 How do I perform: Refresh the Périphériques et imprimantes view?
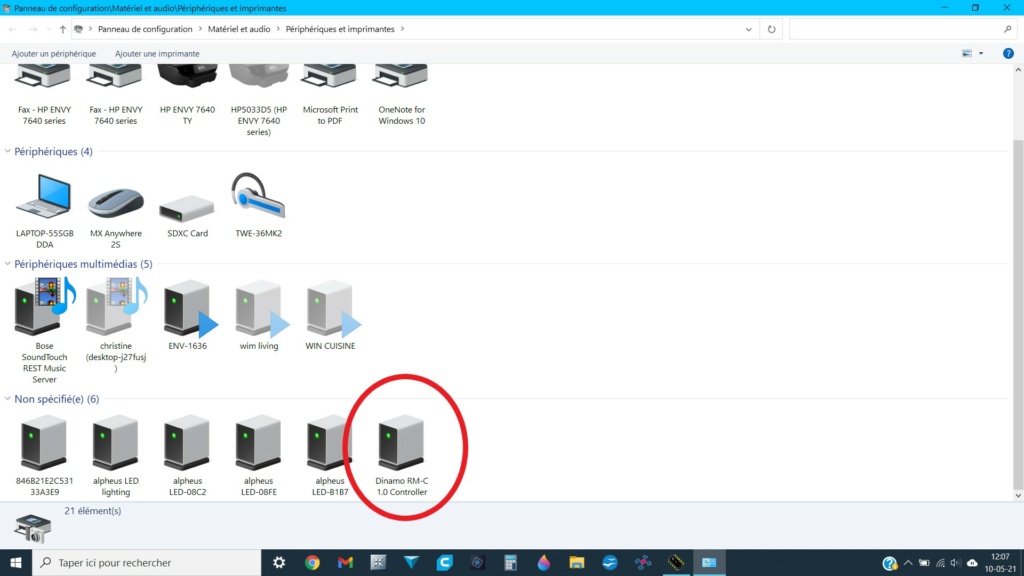pos(771,29)
